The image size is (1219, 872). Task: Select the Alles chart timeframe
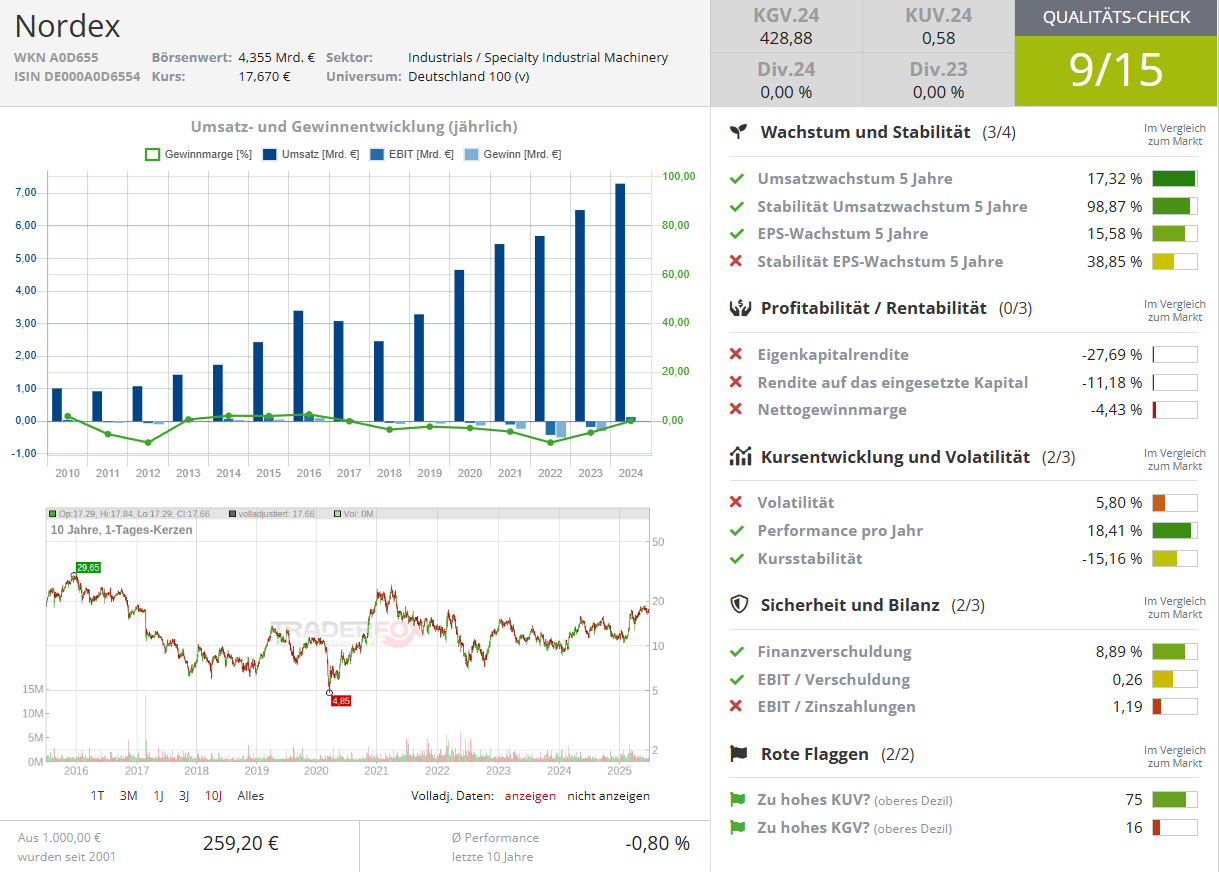click(x=251, y=796)
